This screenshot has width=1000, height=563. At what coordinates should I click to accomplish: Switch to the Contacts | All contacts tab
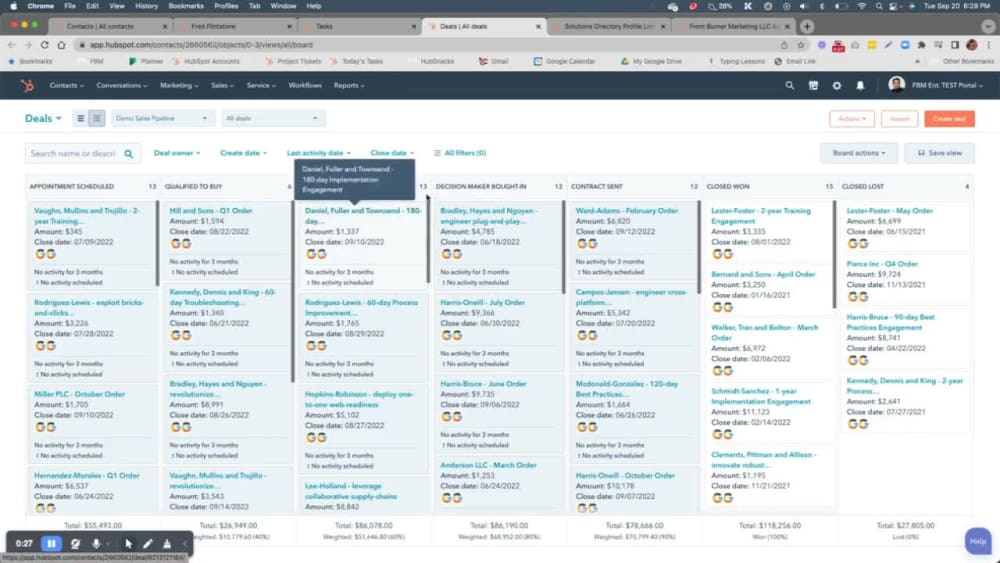(x=108, y=27)
